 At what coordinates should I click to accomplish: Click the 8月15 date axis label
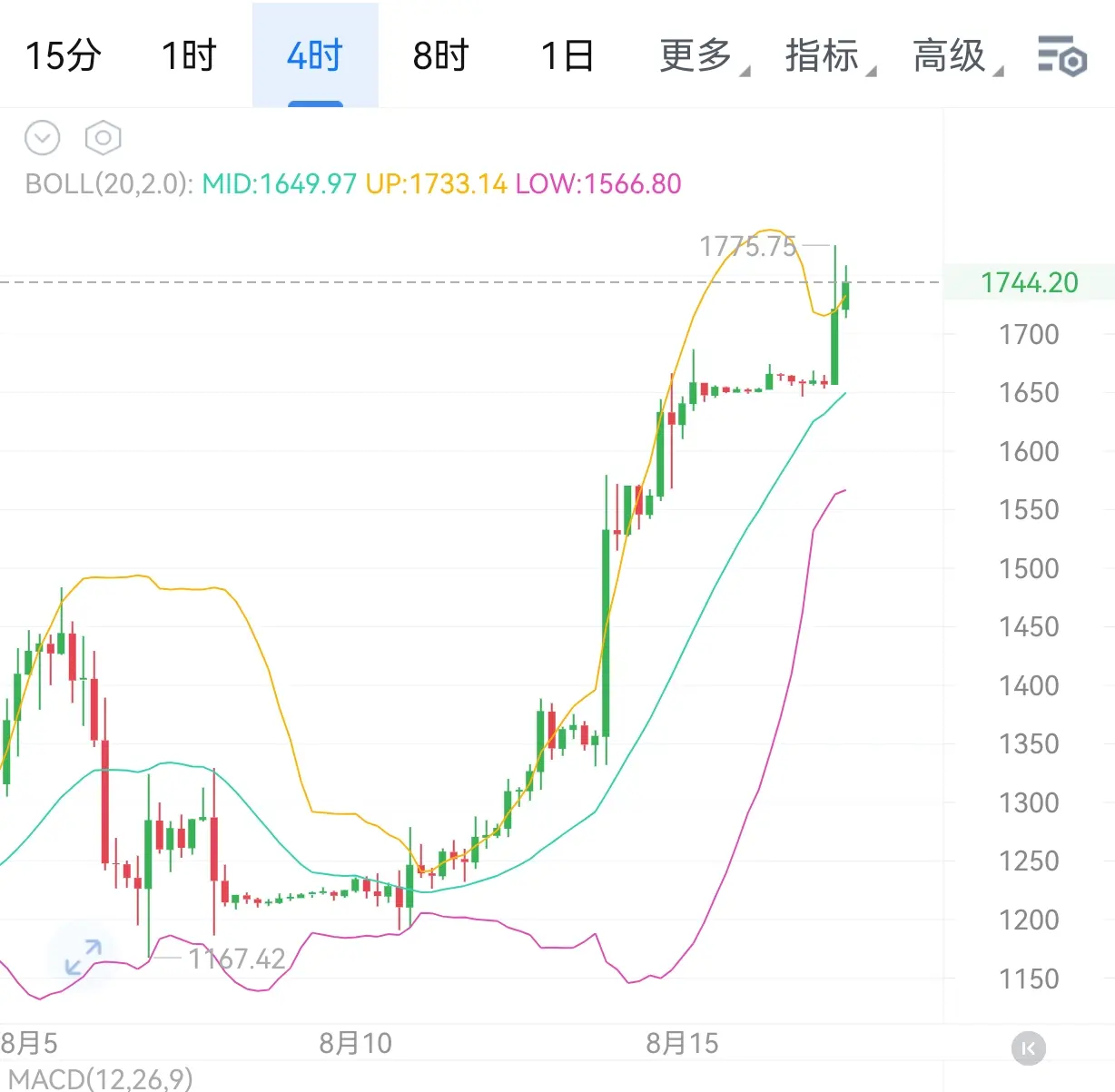click(682, 1043)
